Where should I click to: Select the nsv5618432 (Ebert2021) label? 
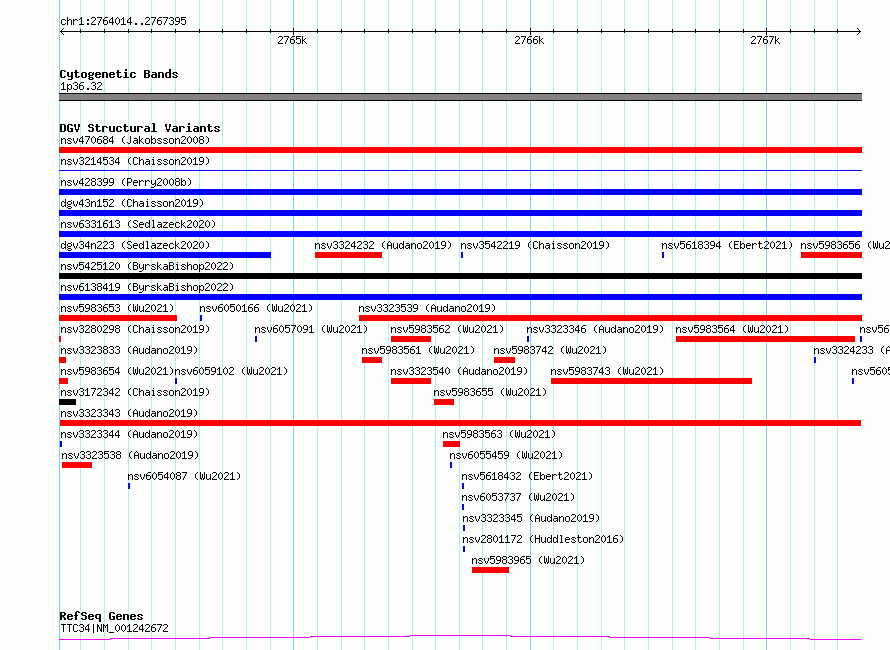(x=527, y=476)
